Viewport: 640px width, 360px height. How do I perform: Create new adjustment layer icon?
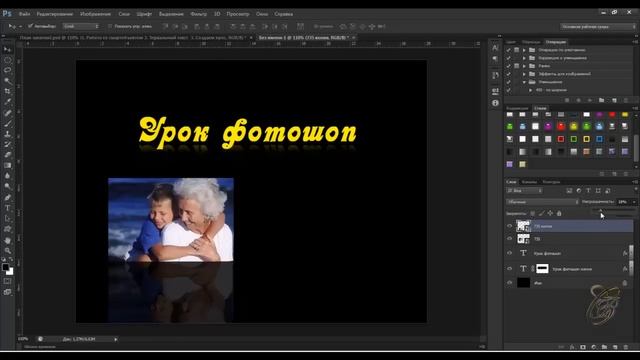(x=593, y=347)
